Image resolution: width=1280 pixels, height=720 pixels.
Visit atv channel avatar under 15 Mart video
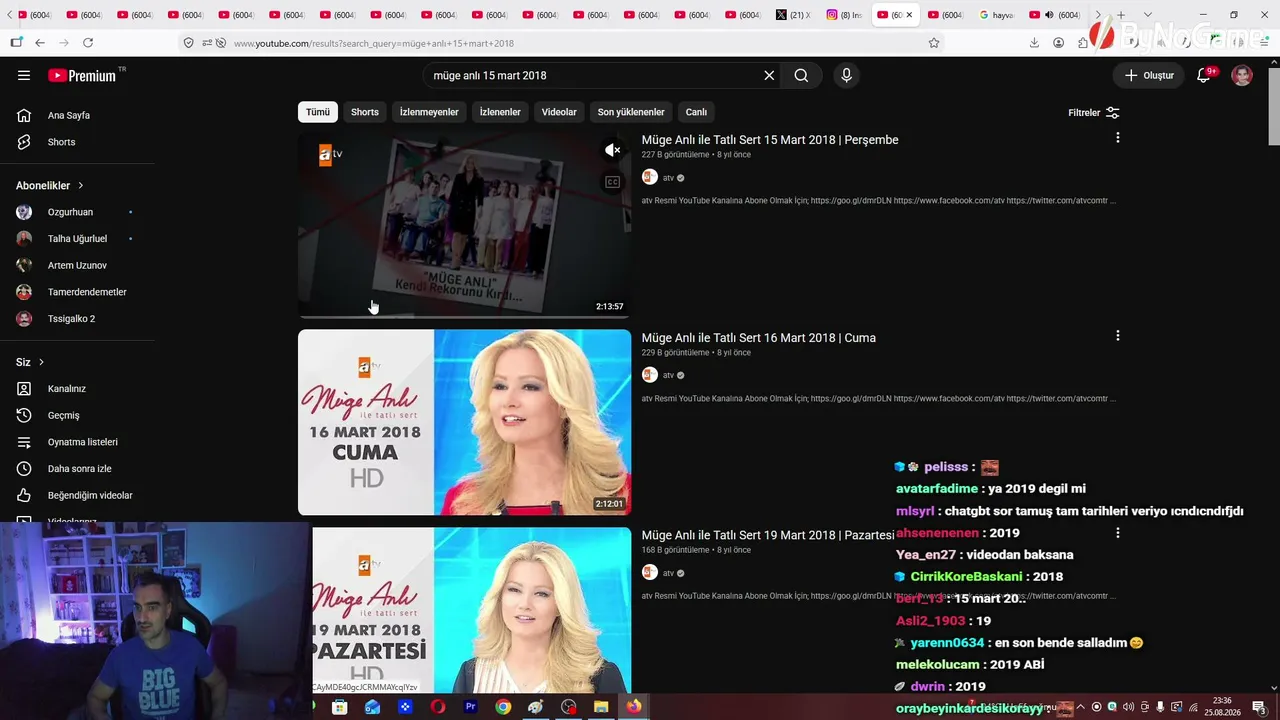(650, 177)
